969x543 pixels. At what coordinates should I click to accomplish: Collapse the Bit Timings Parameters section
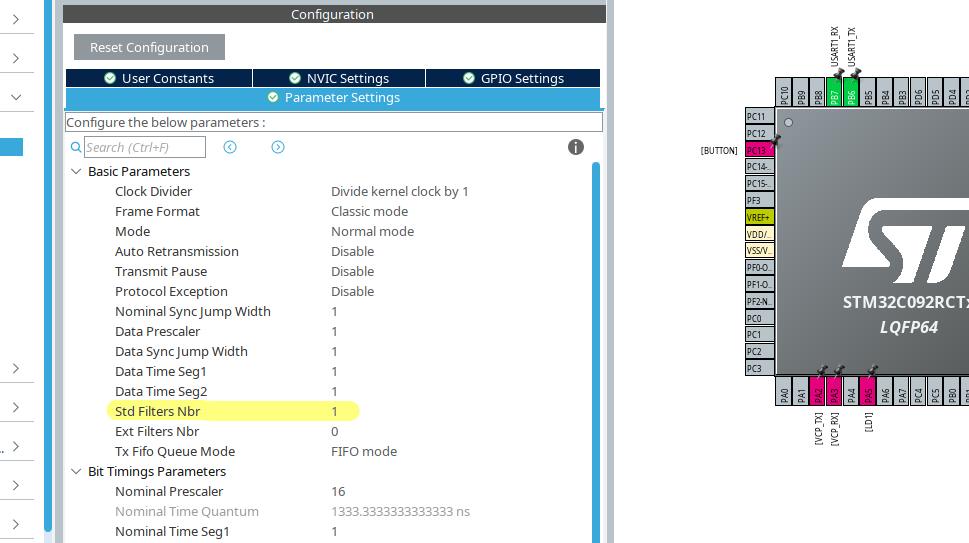(76, 472)
